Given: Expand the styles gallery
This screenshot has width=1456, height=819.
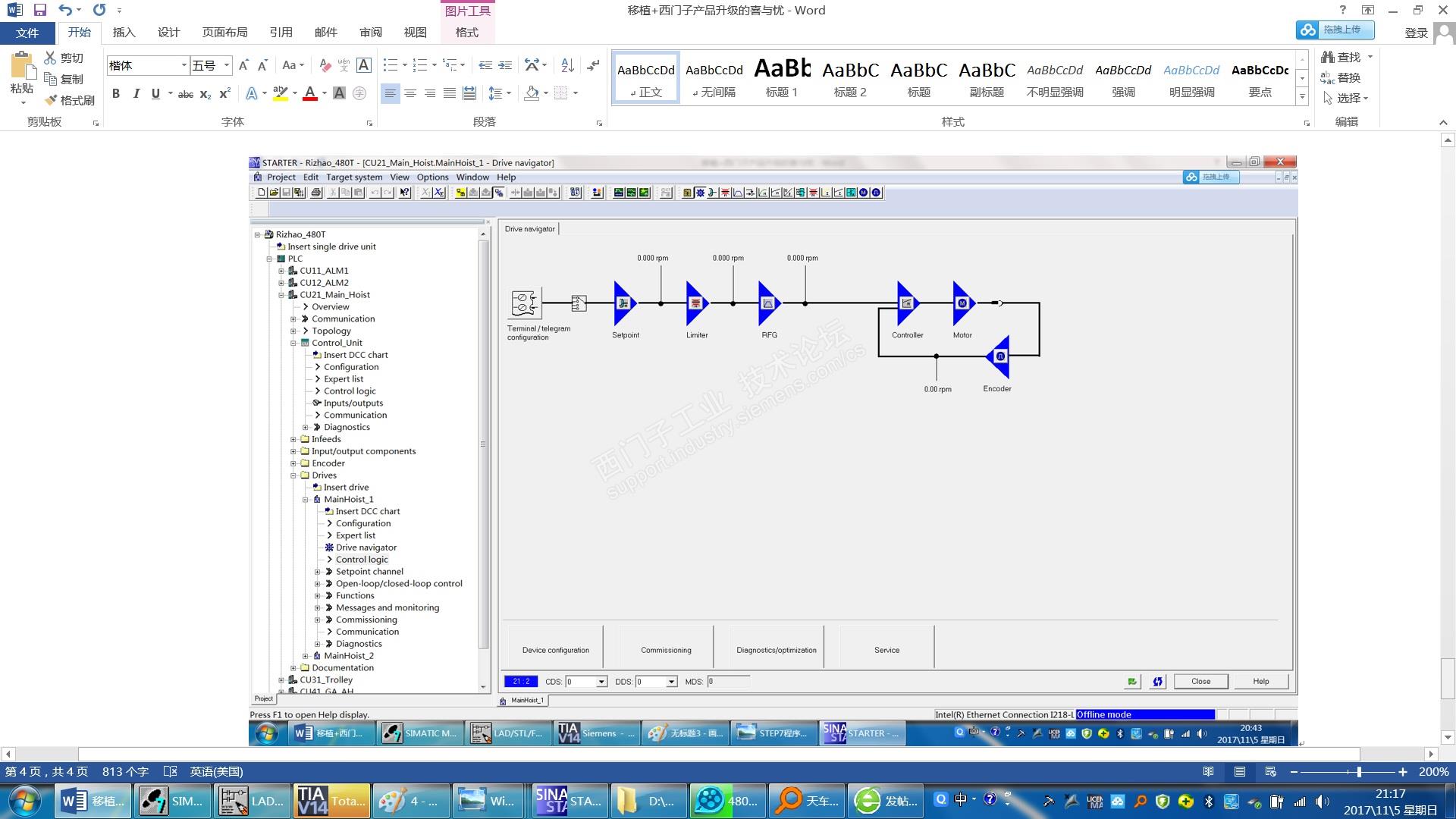Looking at the screenshot, I should (1302, 96).
